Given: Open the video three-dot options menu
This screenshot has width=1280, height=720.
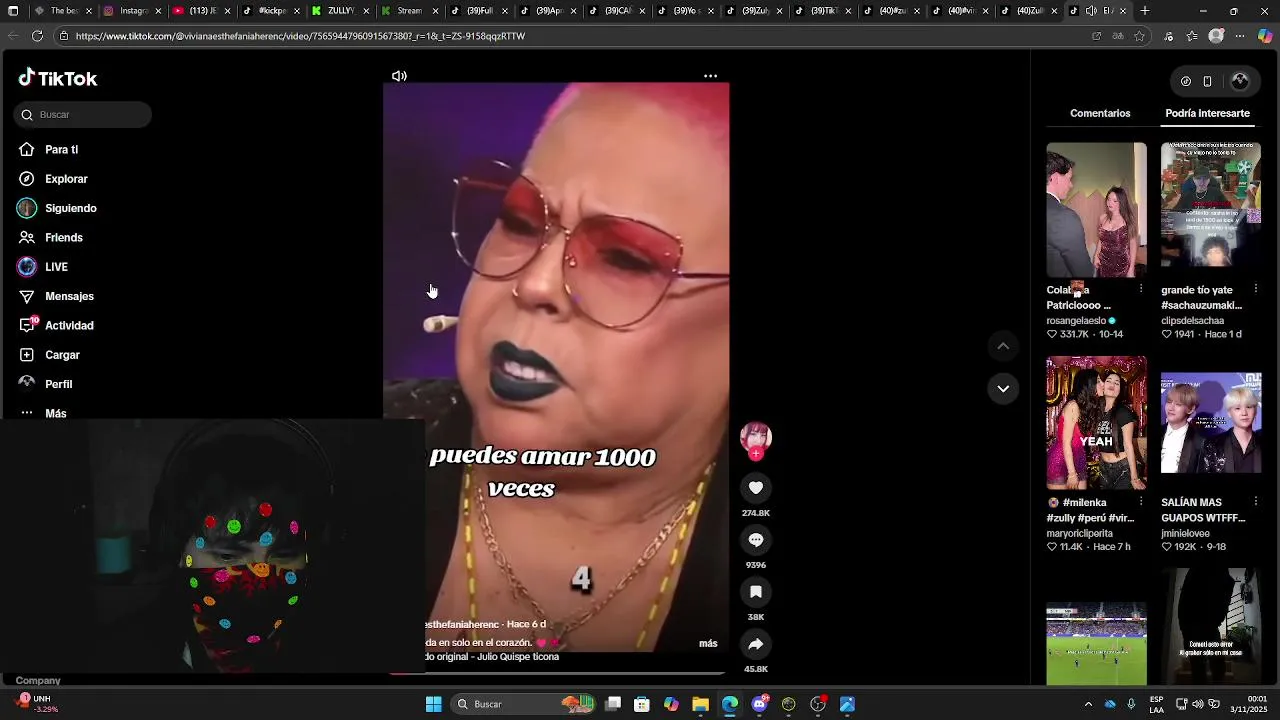Looking at the screenshot, I should [x=710, y=76].
